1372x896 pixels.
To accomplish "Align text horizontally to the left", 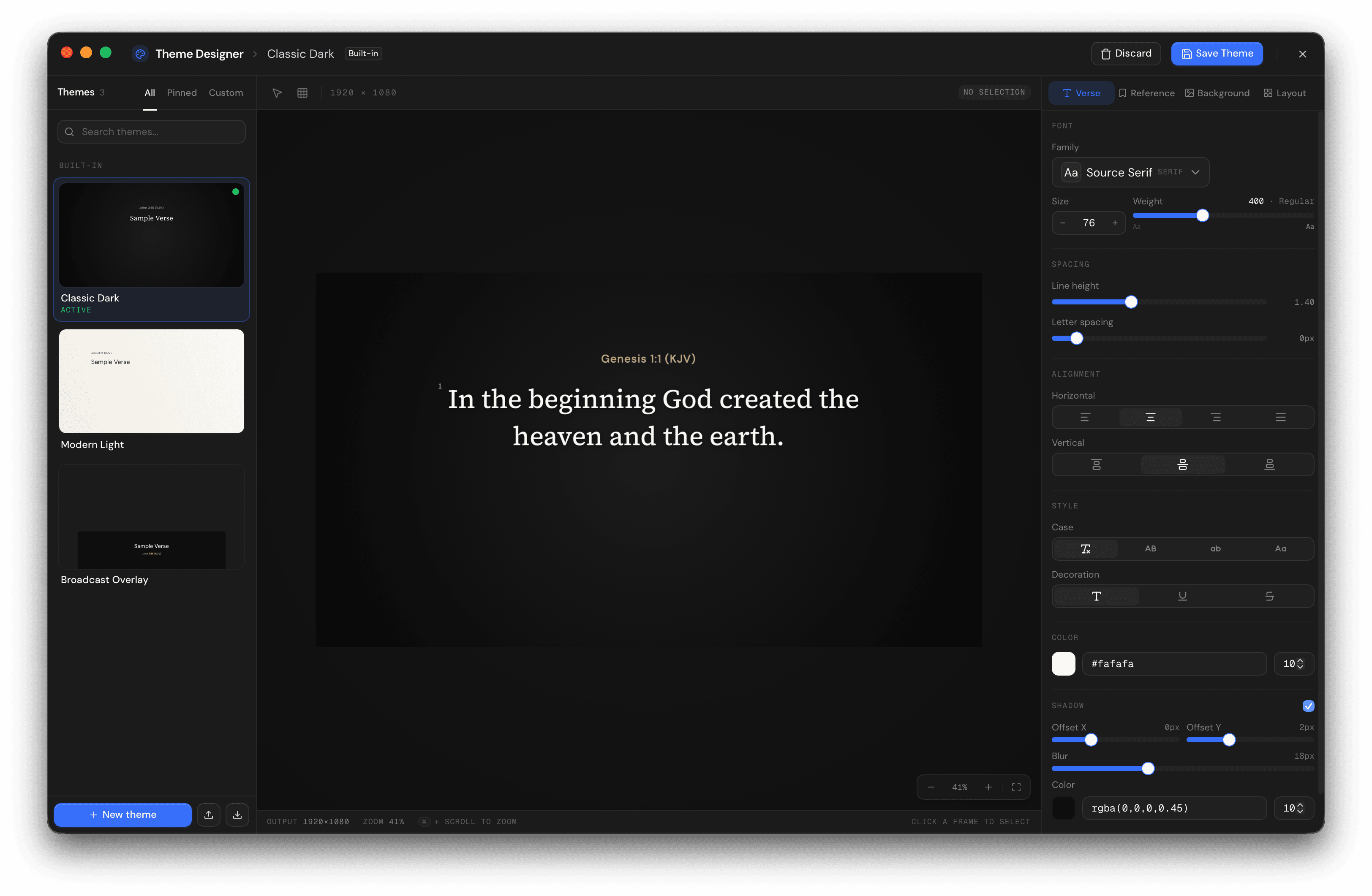I will (1085, 417).
